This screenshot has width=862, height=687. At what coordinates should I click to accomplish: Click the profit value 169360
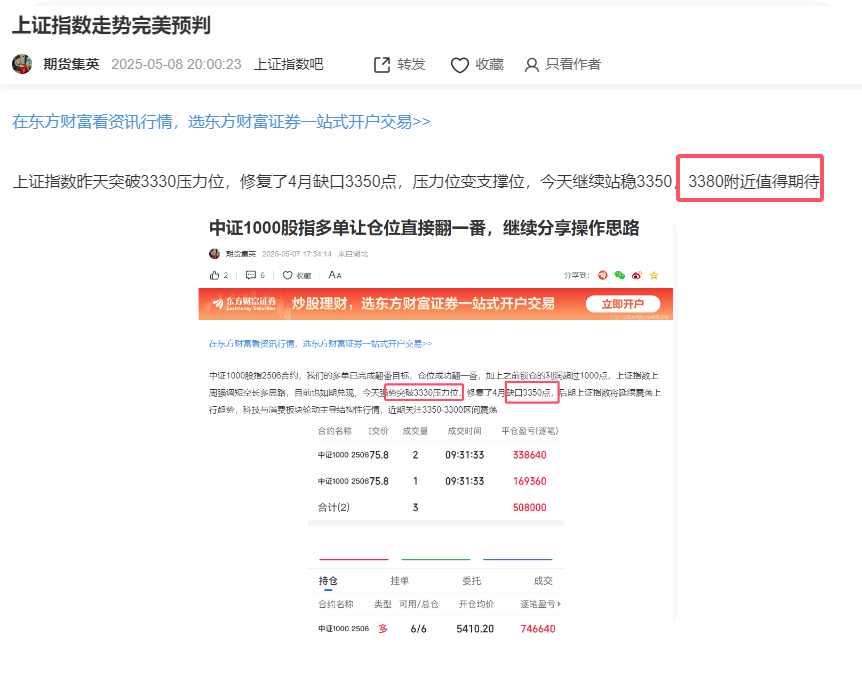click(x=529, y=481)
